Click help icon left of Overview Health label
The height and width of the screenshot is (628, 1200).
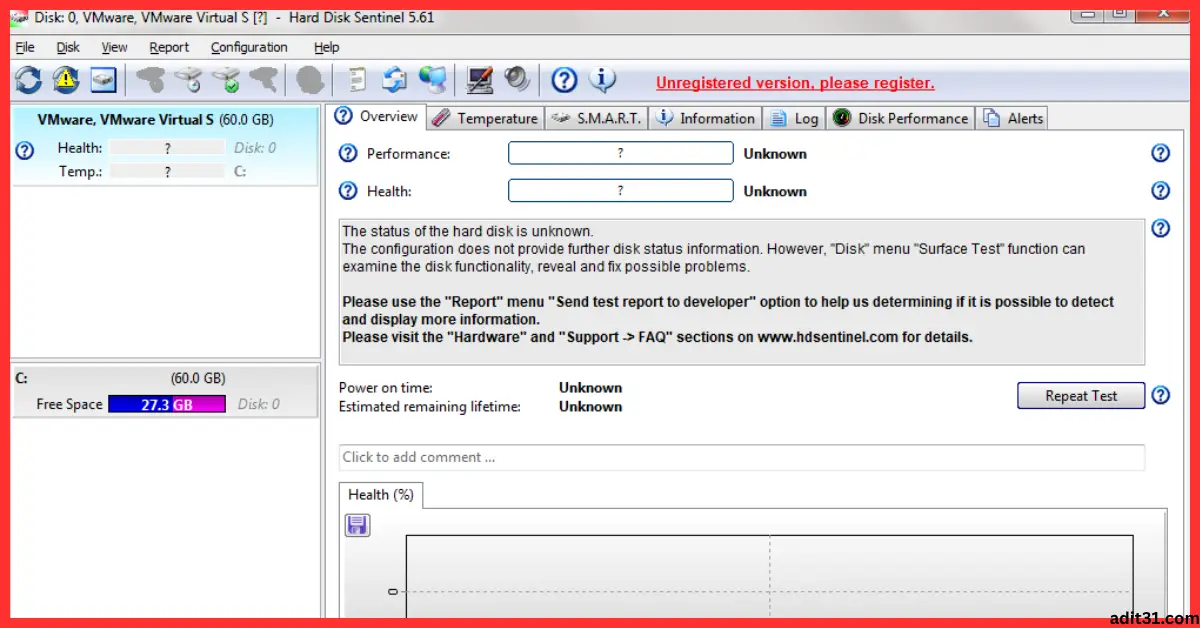click(348, 191)
